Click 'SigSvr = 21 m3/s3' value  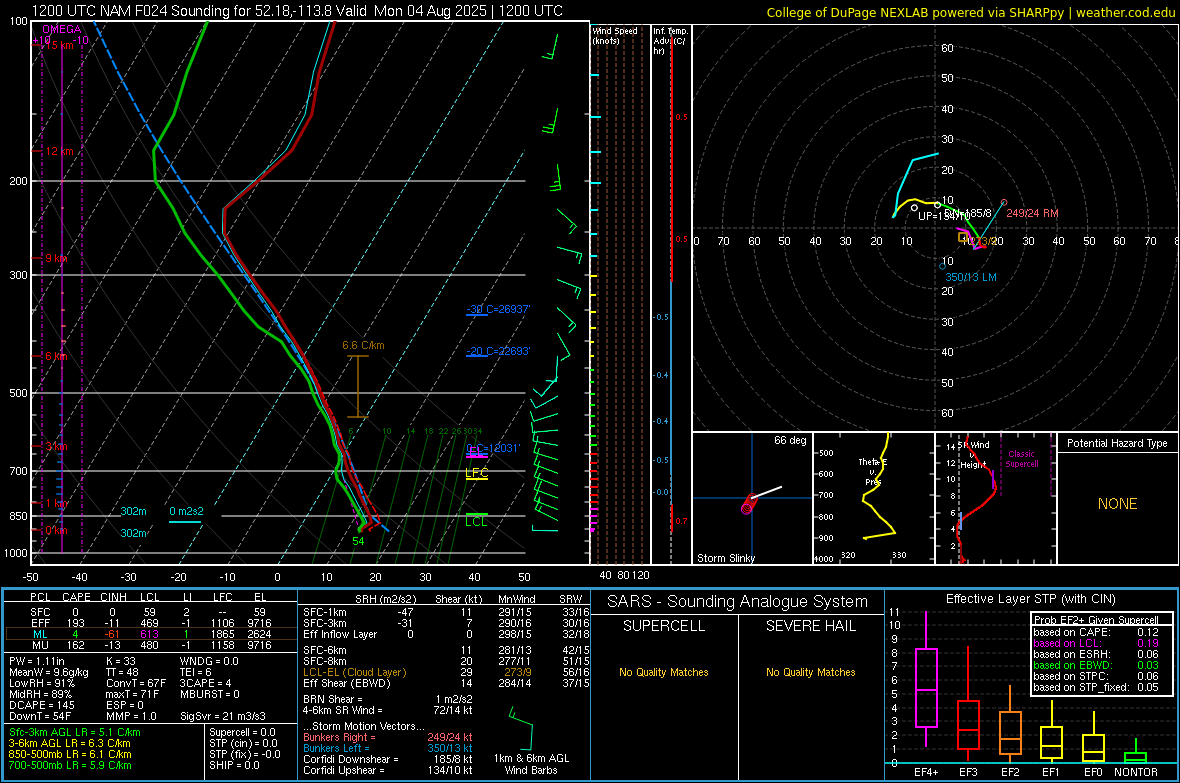[x=222, y=716]
